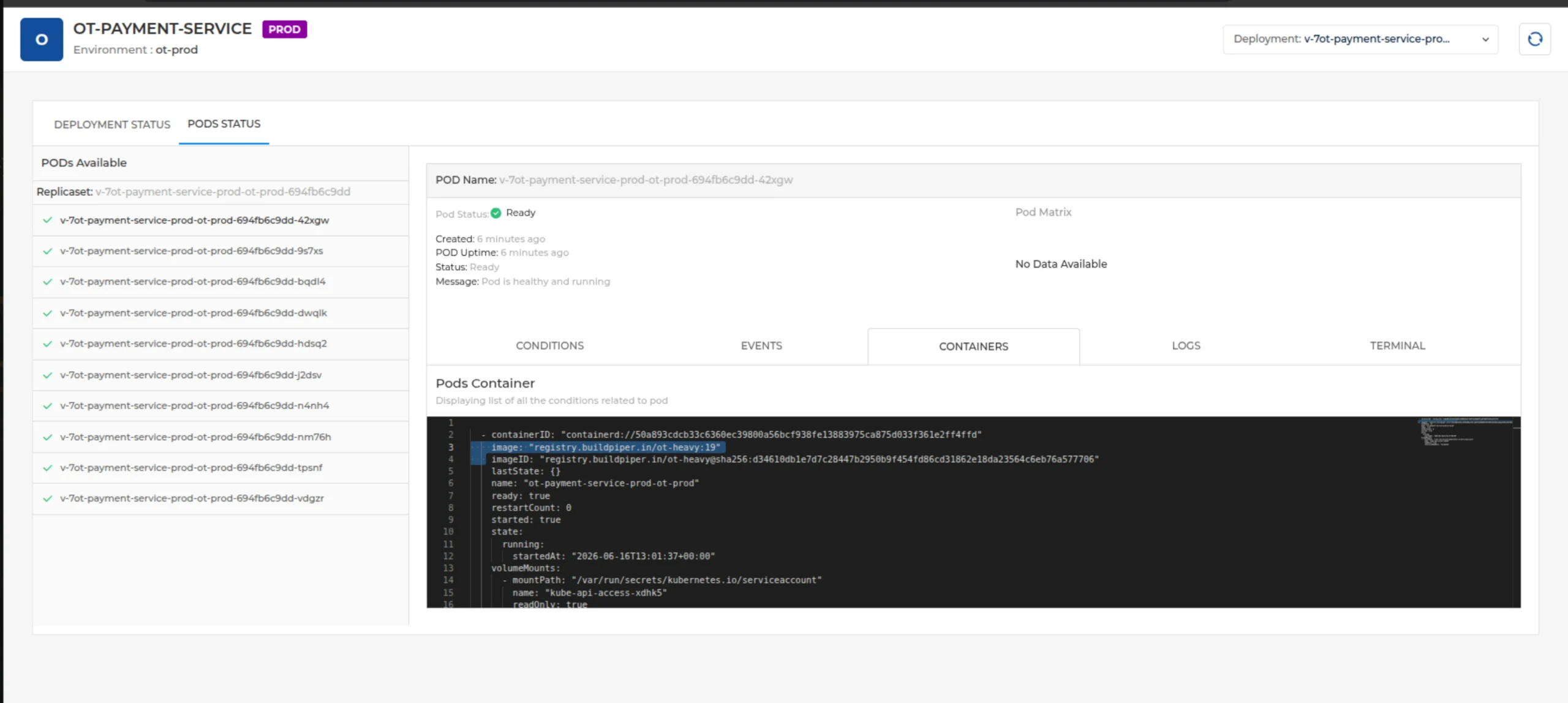
Task: Click the containerID line in code viewer
Action: pyautogui.click(x=731, y=435)
